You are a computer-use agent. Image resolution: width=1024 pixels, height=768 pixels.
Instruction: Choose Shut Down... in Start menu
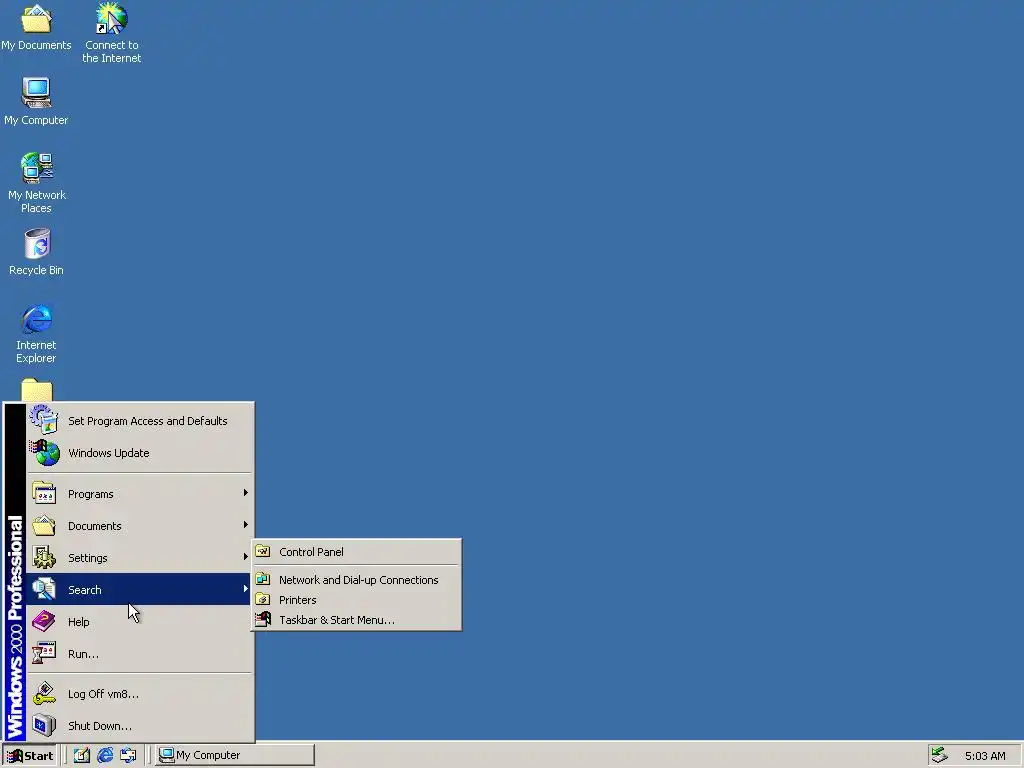pos(139,726)
